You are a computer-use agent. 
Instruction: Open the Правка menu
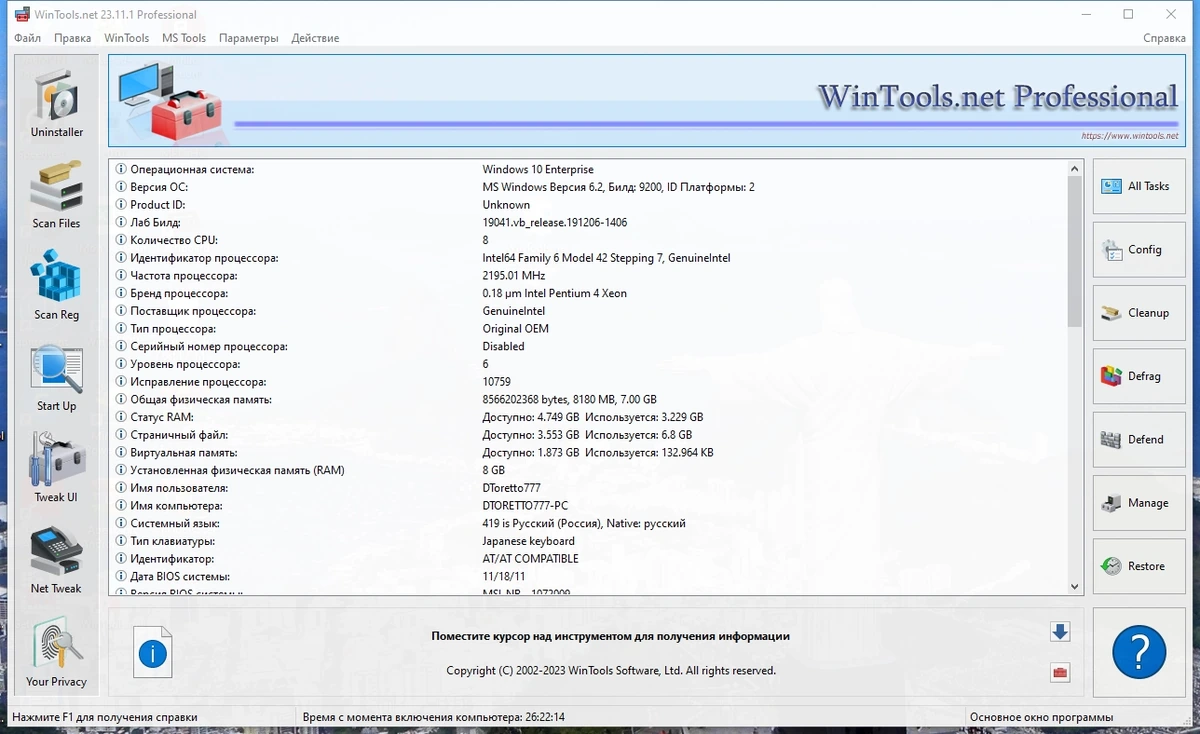click(73, 38)
